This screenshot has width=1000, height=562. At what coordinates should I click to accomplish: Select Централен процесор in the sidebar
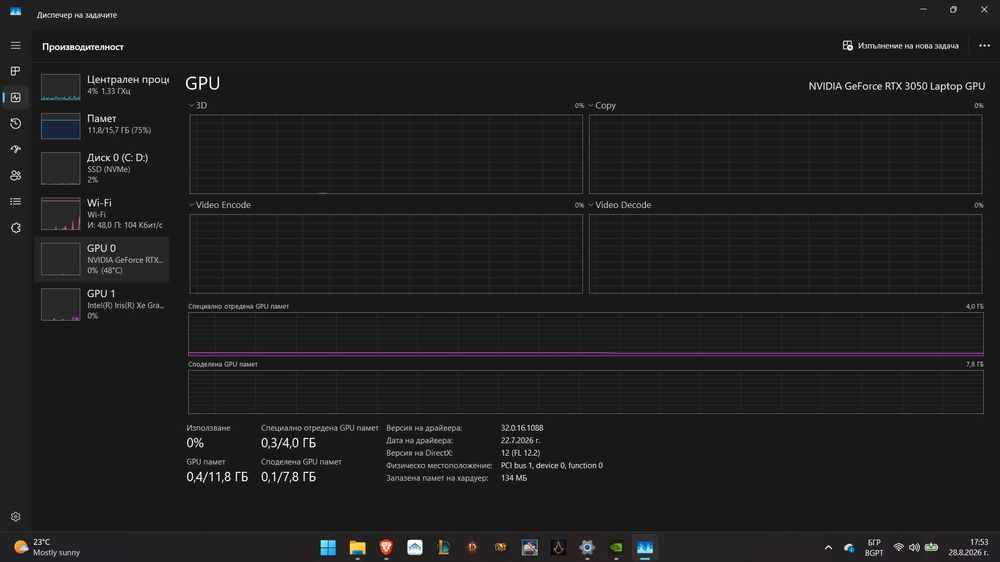pos(102,85)
